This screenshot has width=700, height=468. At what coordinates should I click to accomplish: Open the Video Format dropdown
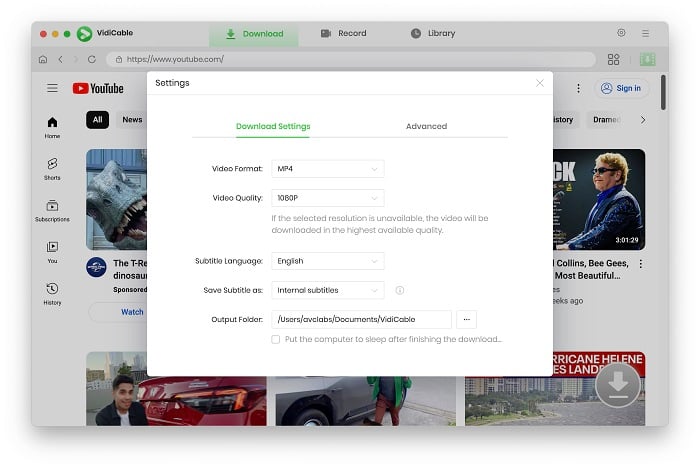[328, 169]
